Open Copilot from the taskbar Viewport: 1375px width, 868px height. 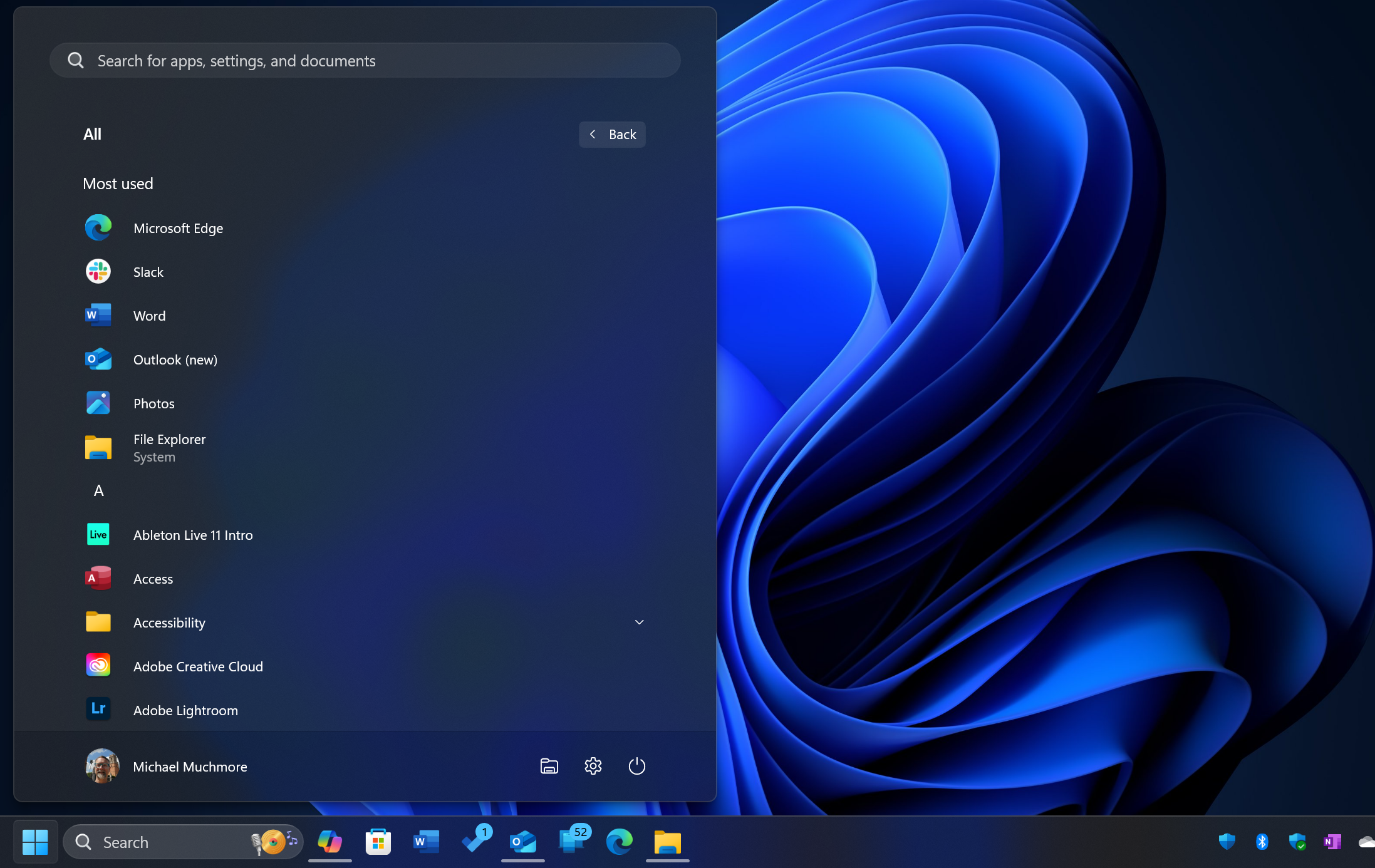pyautogui.click(x=329, y=842)
